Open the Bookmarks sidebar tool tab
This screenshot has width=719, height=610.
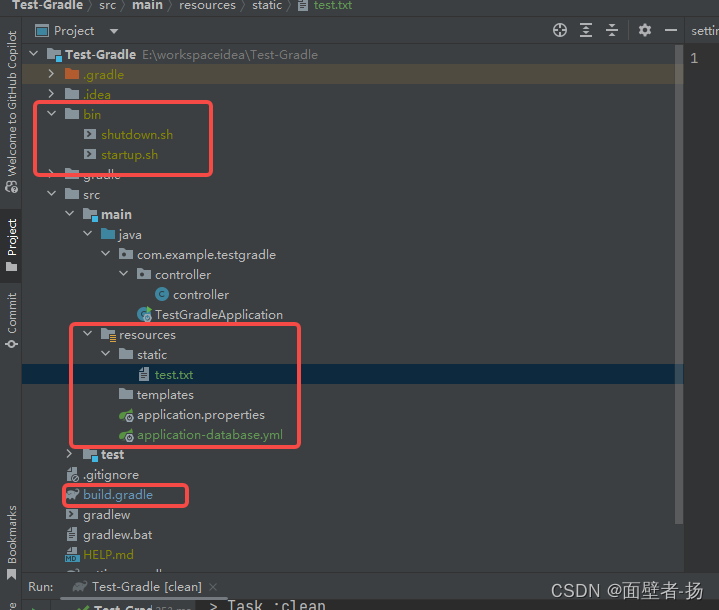pyautogui.click(x=11, y=542)
